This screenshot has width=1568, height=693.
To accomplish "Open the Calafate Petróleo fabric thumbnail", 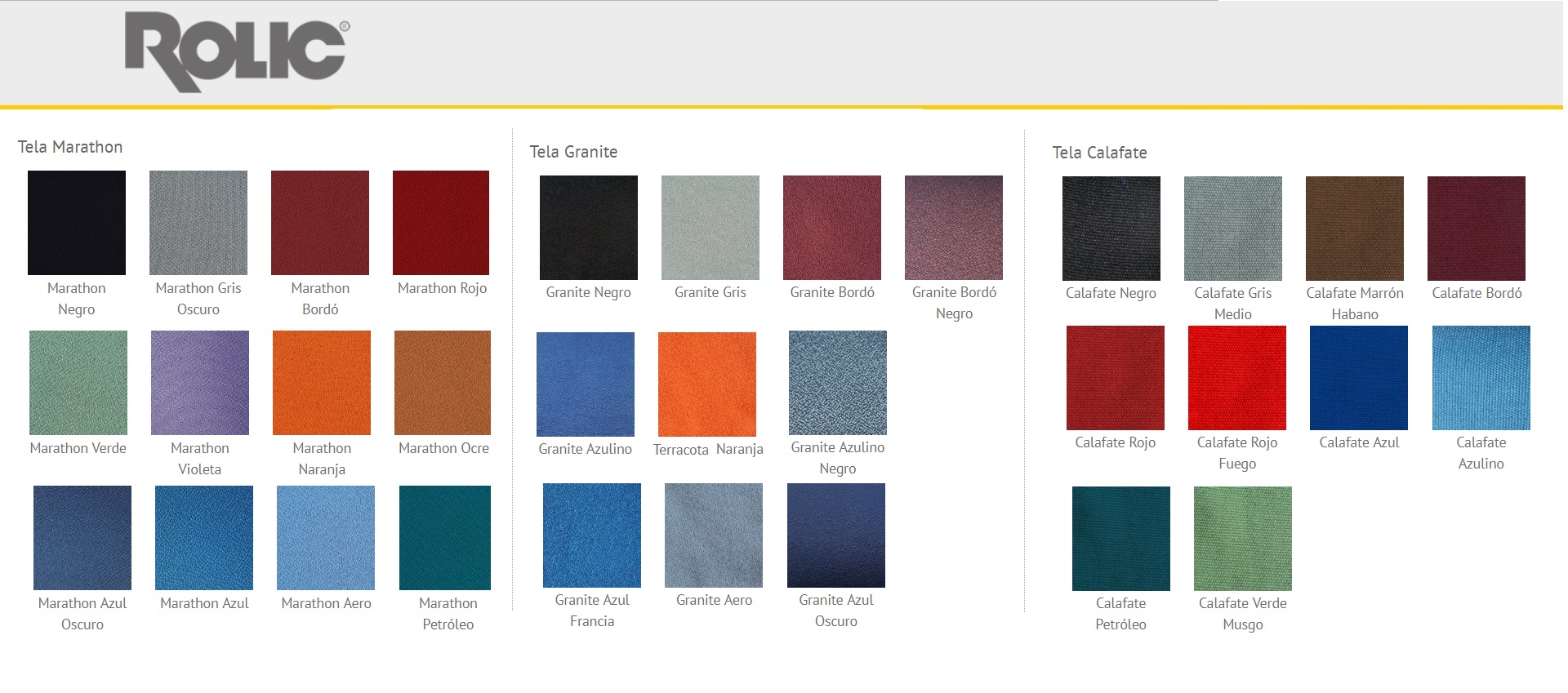I will 1121,538.
